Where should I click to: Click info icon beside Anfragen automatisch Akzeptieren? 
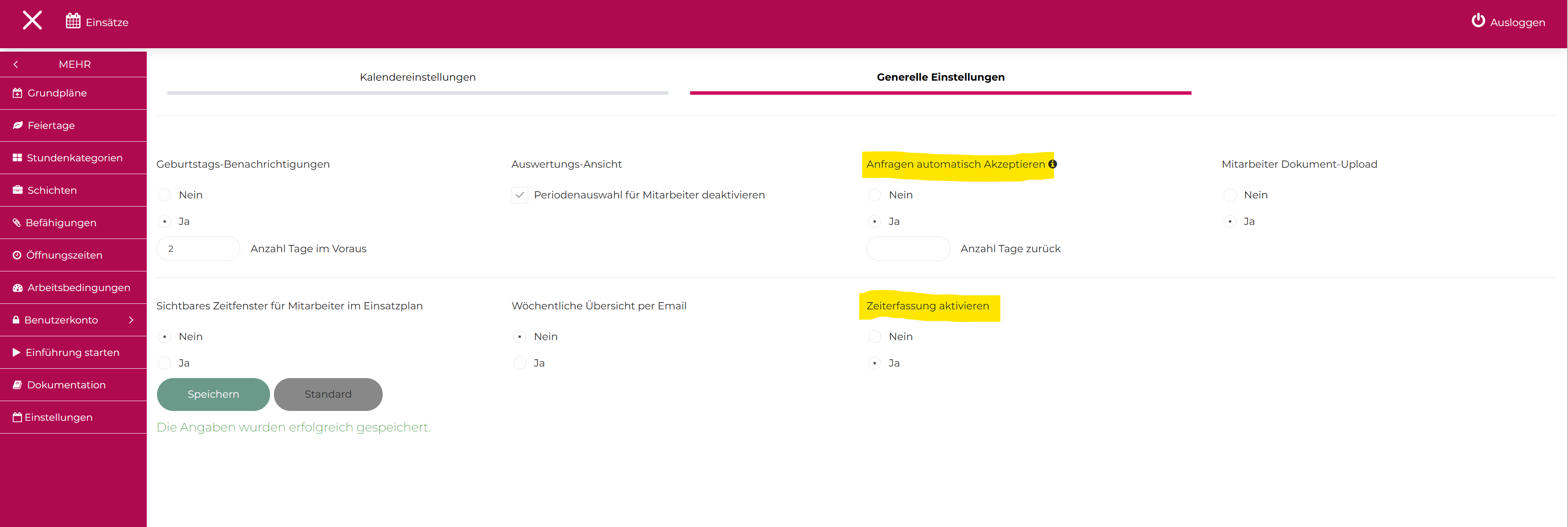[1053, 164]
